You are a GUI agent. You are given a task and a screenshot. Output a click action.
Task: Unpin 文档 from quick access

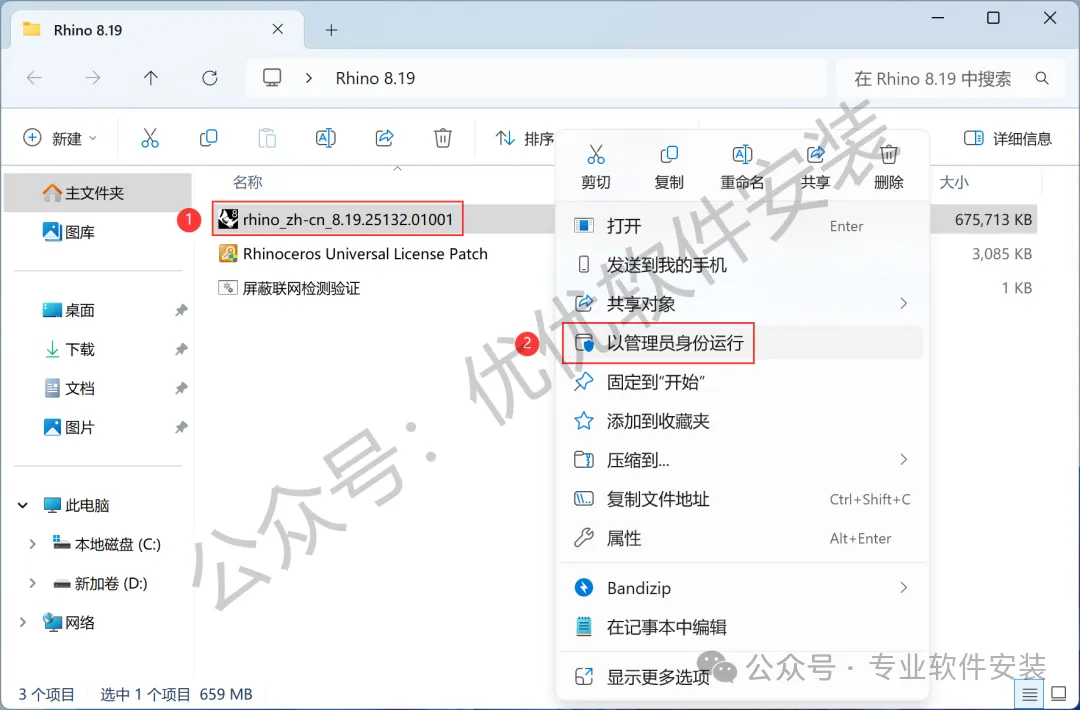click(x=181, y=388)
